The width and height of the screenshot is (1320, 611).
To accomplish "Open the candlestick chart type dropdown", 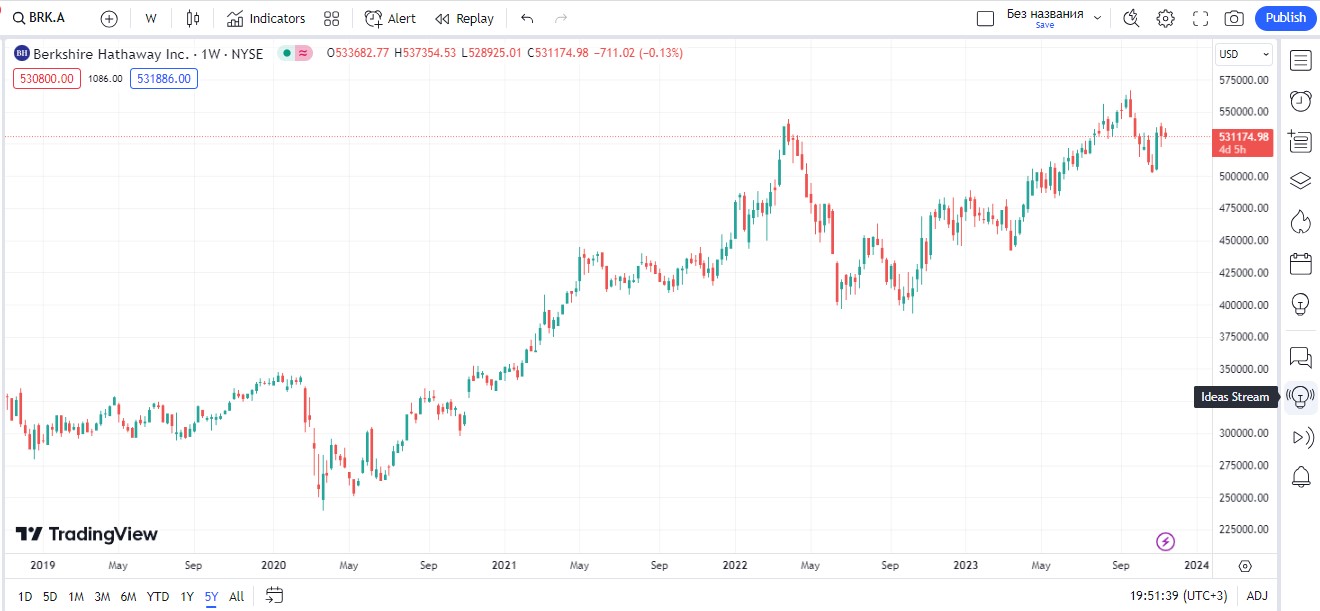I will click(x=193, y=18).
